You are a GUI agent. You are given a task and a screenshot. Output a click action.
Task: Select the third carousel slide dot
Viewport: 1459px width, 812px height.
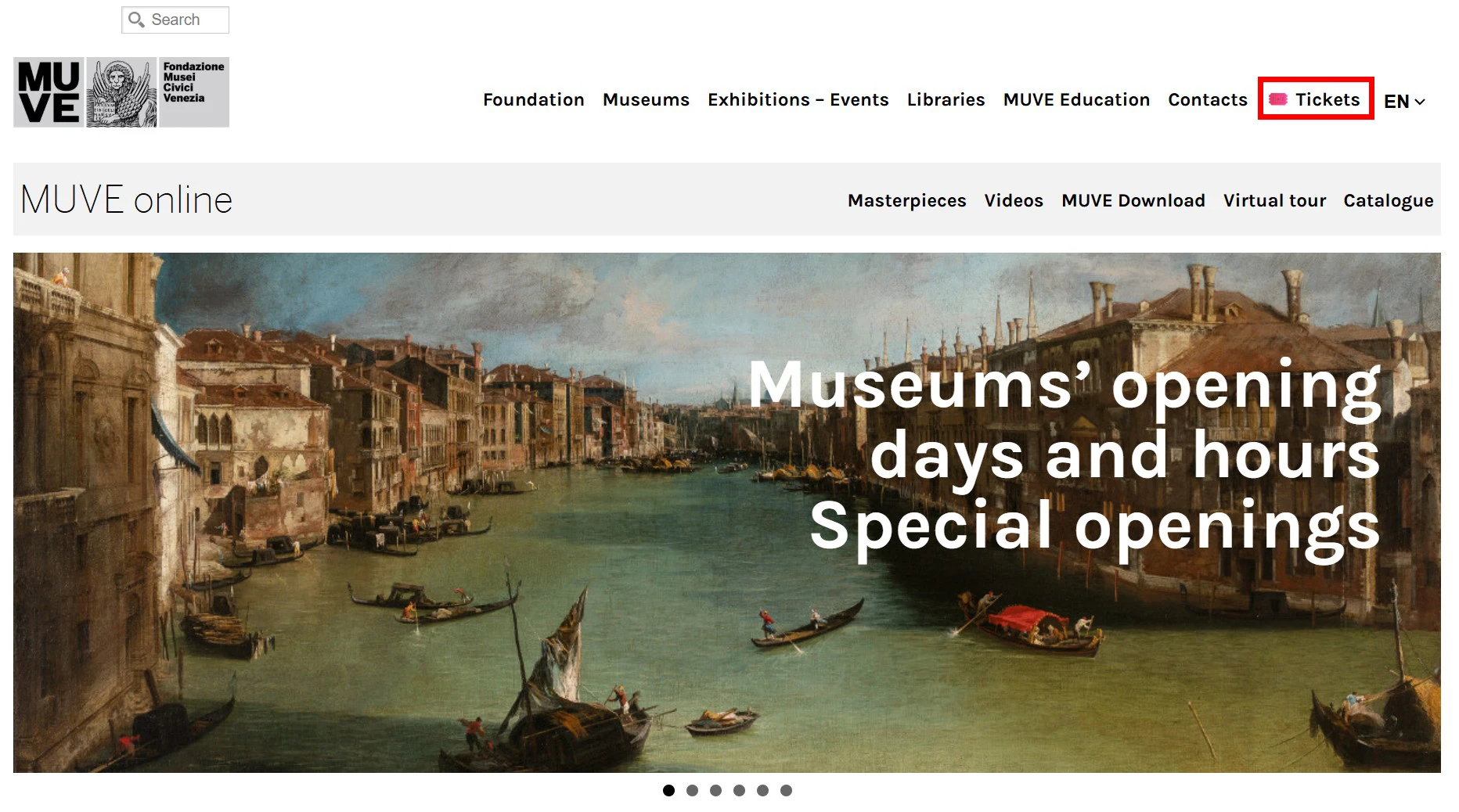click(715, 790)
